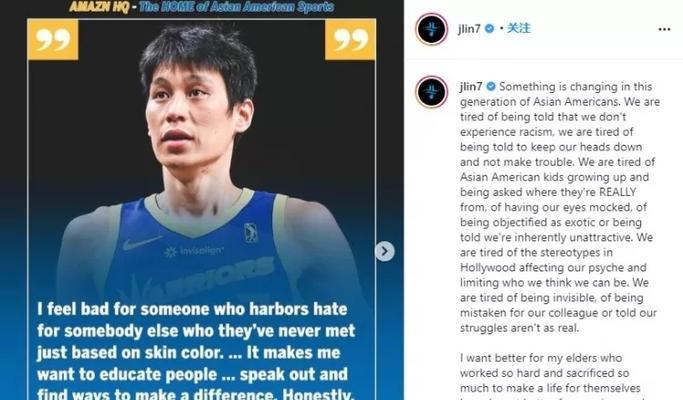The image size is (683, 400).
Task: Click the jlin7 username in header
Action: click(469, 29)
